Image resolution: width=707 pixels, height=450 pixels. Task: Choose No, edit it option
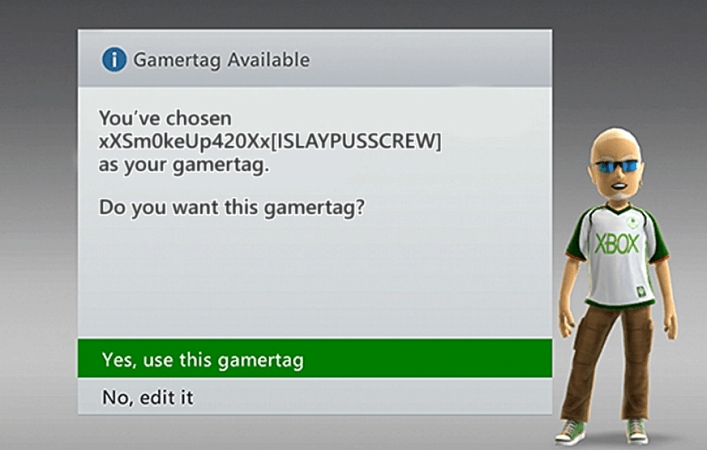click(x=315, y=396)
